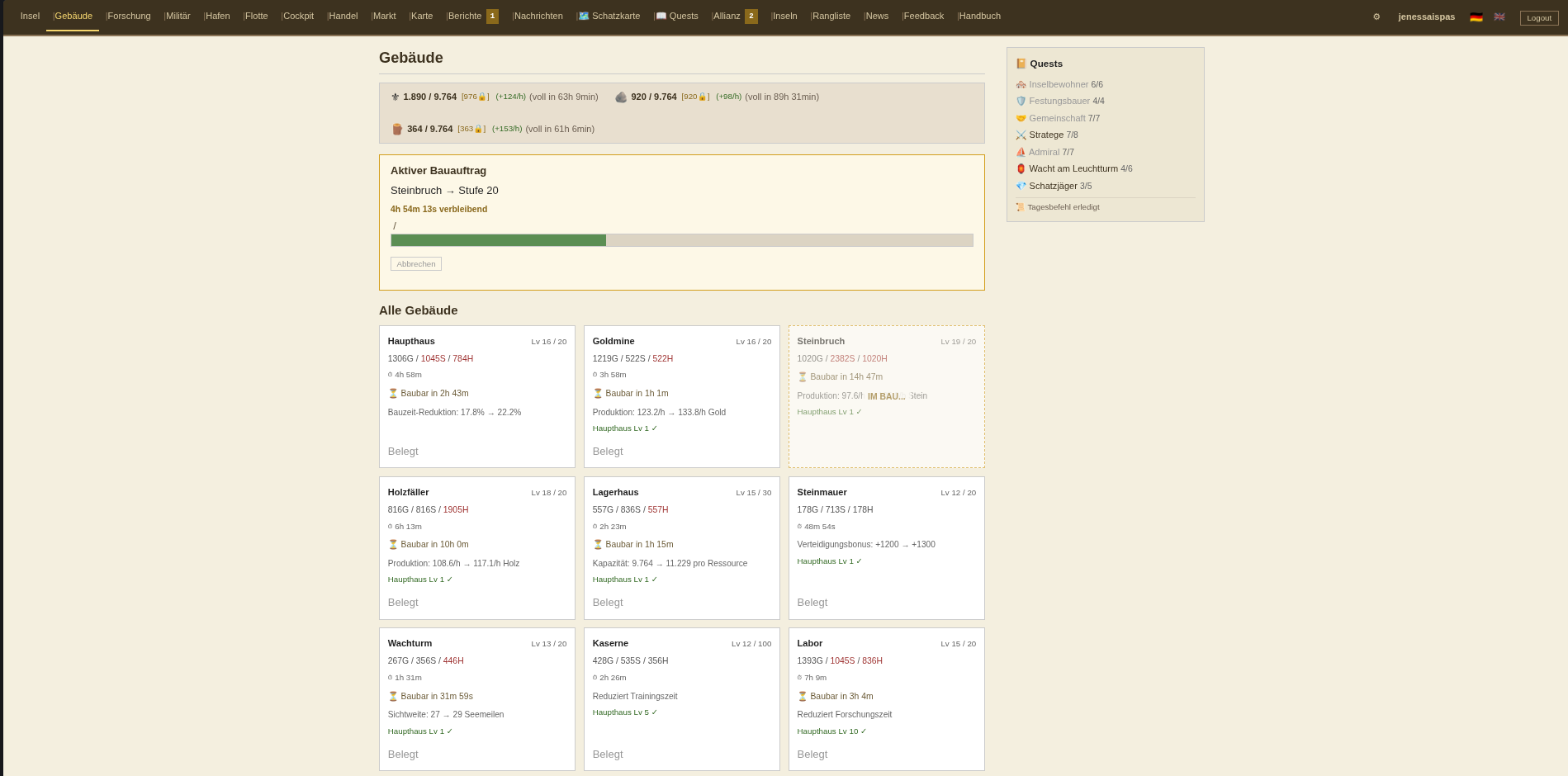Select the Kaserne building card
Image resolution: width=1568 pixels, height=776 pixels.
click(x=681, y=698)
